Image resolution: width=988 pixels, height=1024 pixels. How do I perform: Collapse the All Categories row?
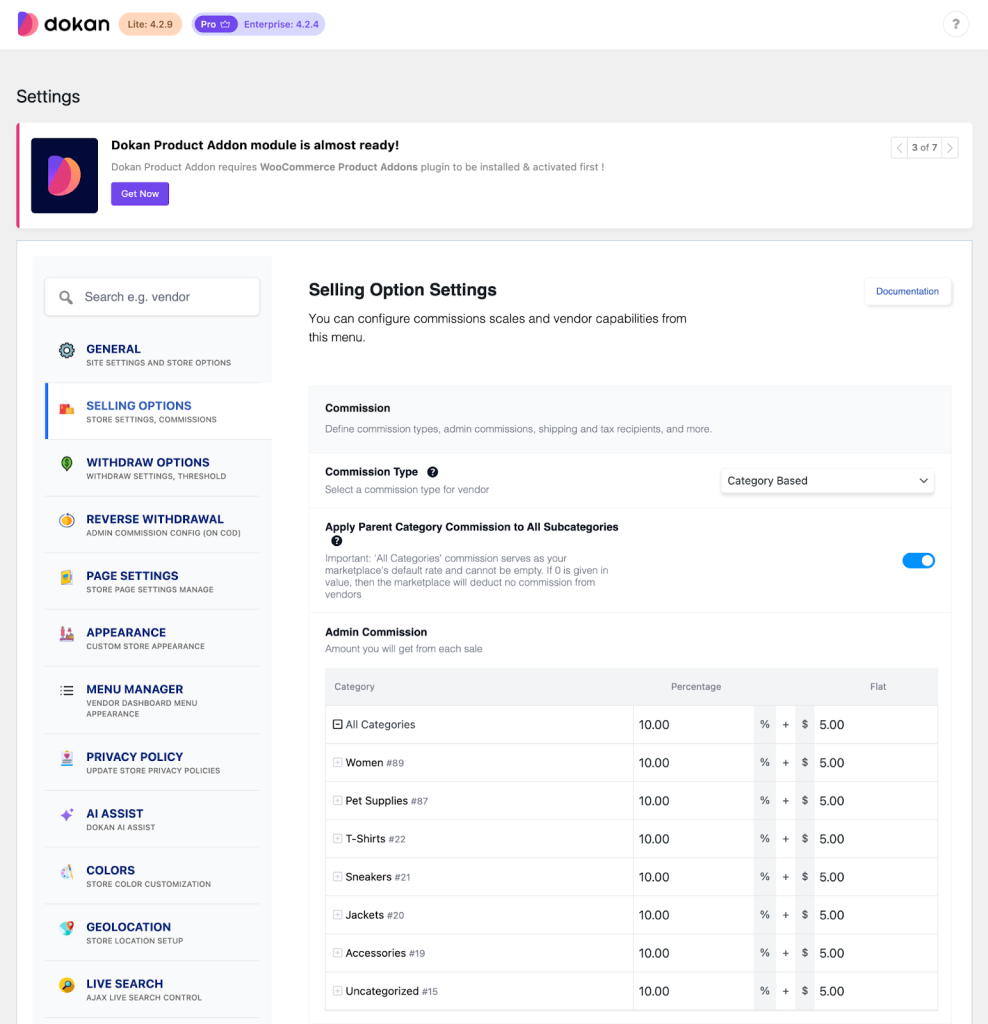[x=338, y=724]
